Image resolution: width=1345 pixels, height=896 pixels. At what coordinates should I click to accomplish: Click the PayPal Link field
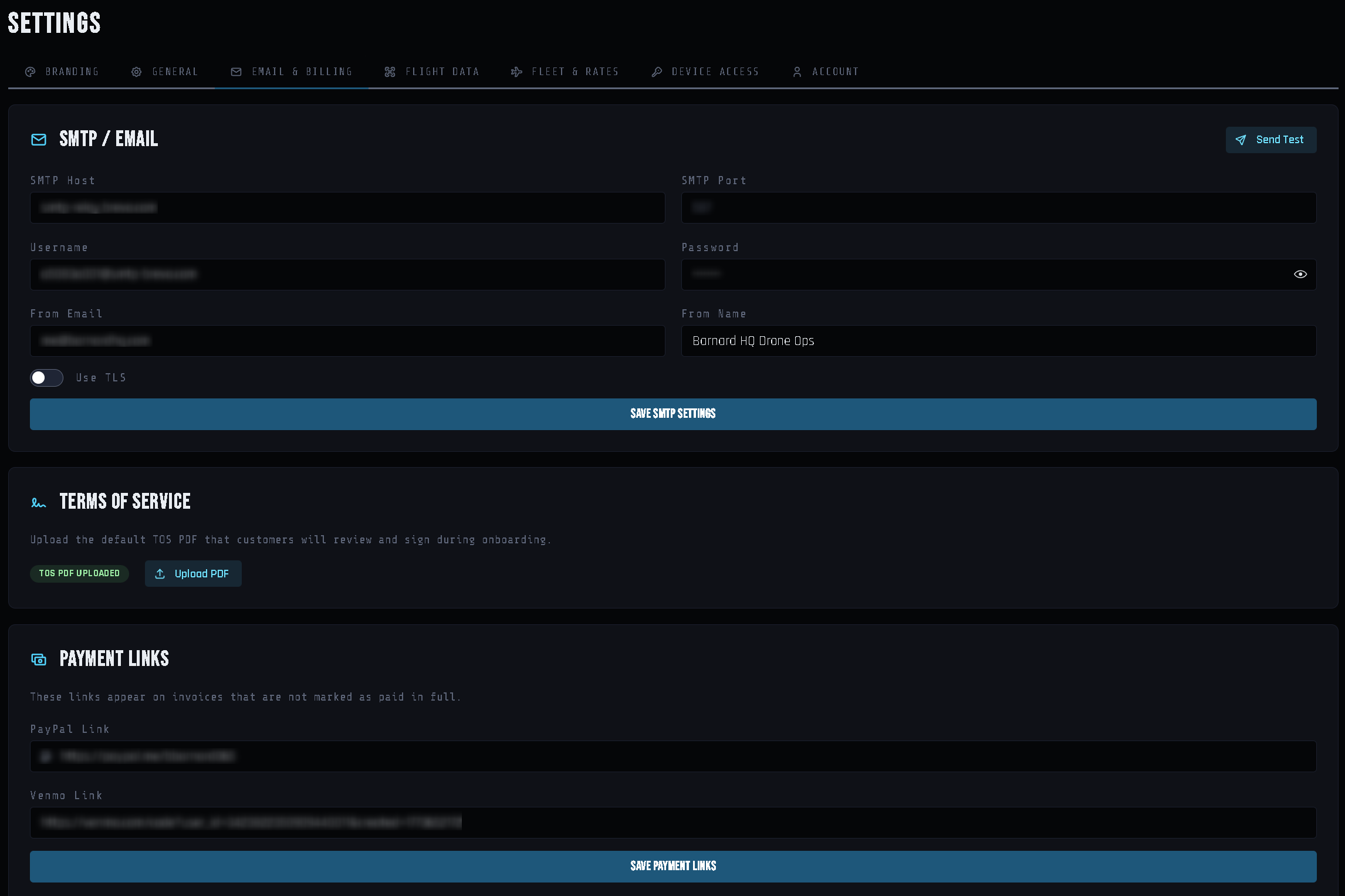coord(673,756)
